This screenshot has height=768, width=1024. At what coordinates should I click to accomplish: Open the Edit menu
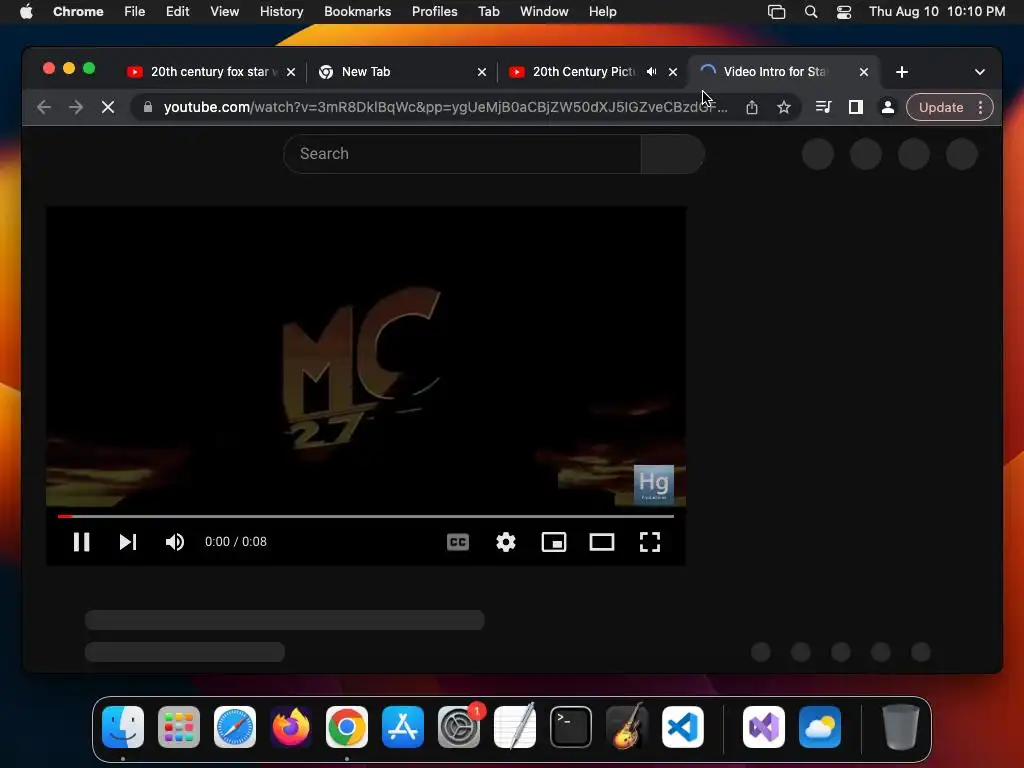click(178, 11)
